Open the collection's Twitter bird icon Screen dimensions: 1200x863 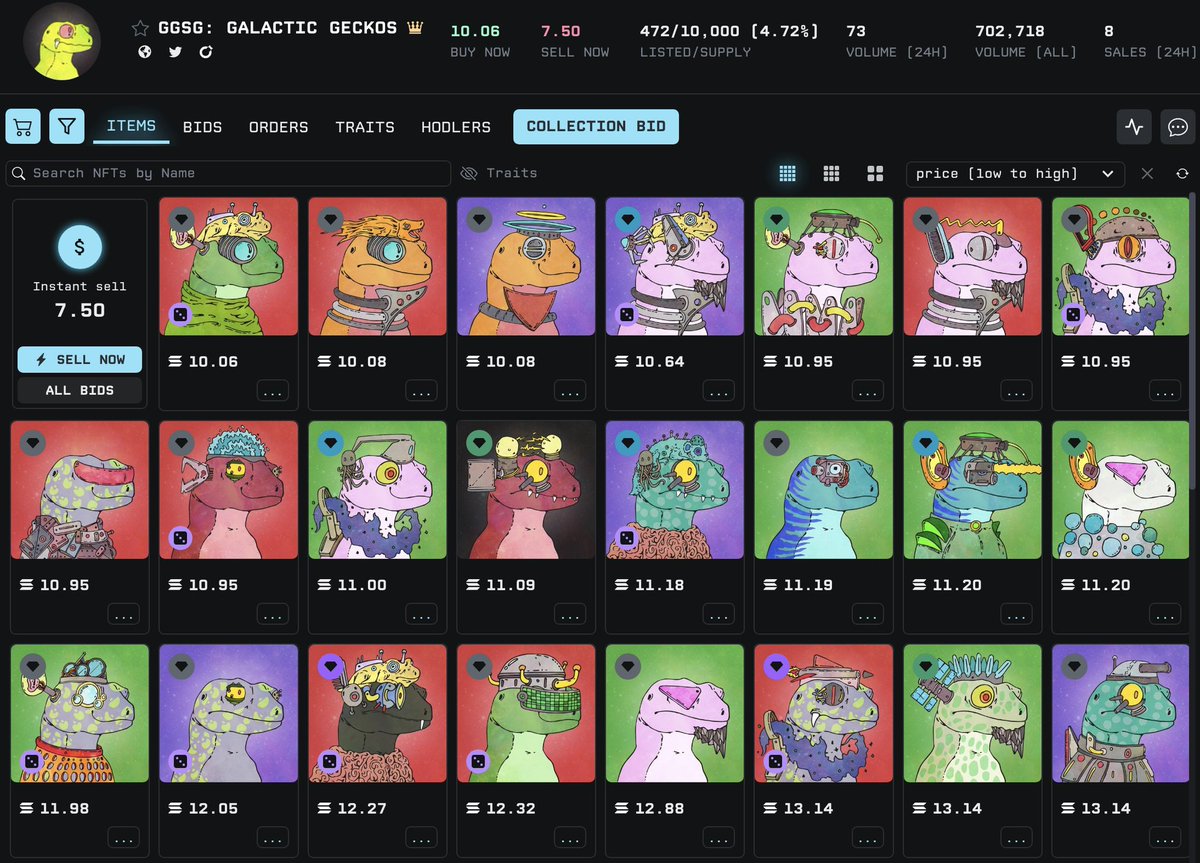pos(175,52)
